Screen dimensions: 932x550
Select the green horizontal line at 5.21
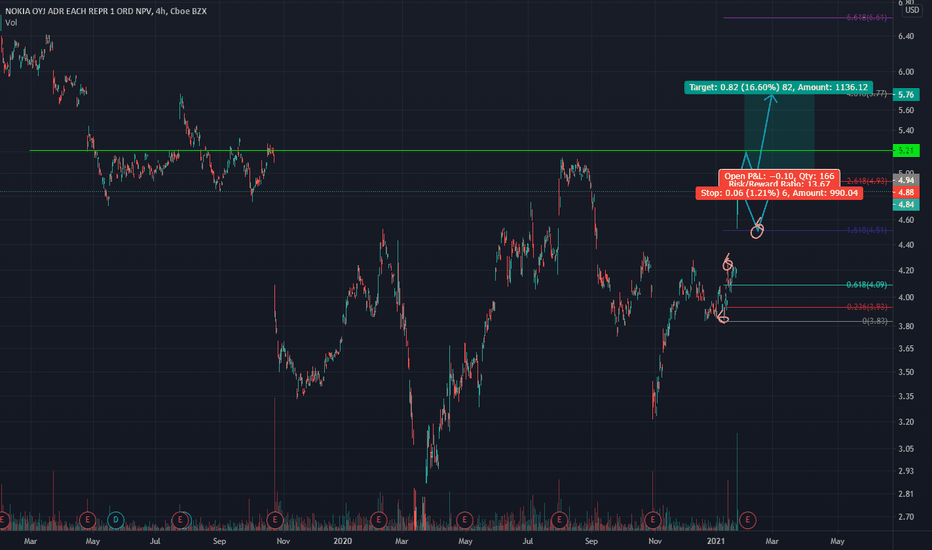pyautogui.click(x=461, y=150)
